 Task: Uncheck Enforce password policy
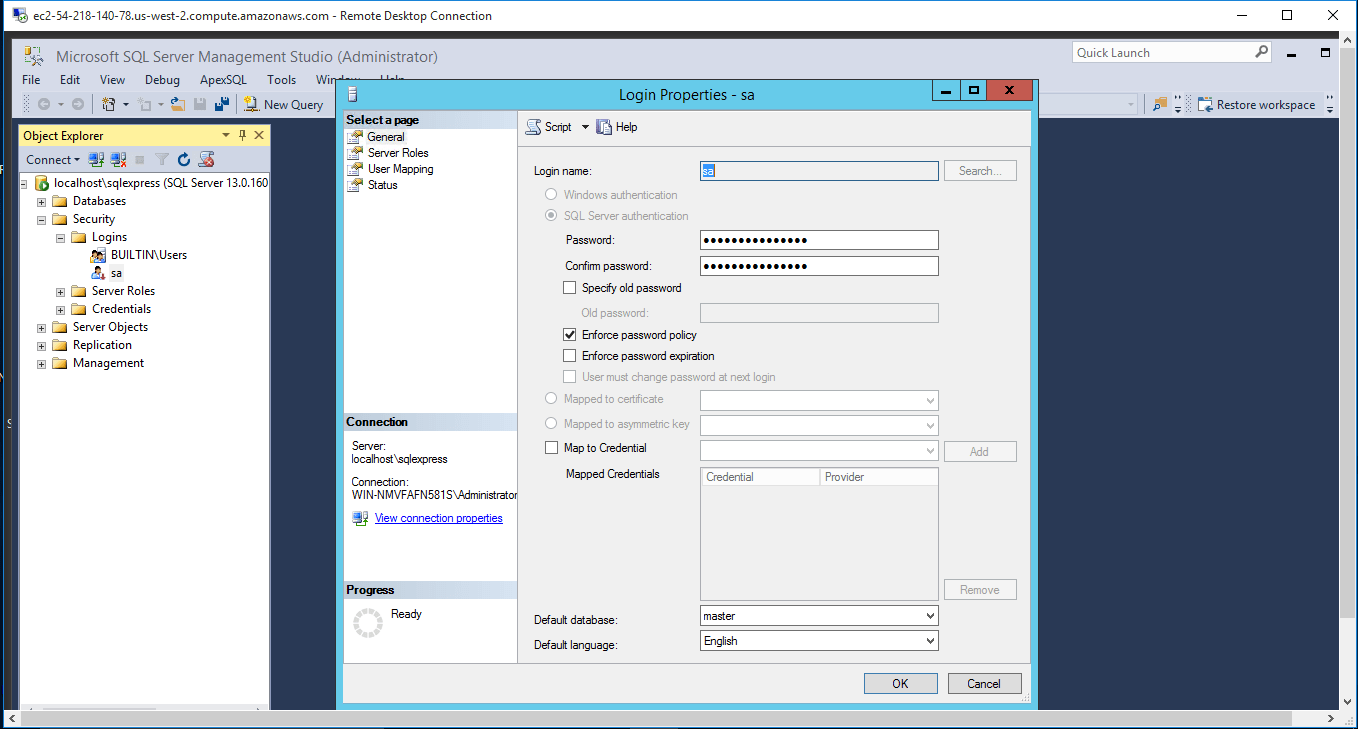[570, 335]
